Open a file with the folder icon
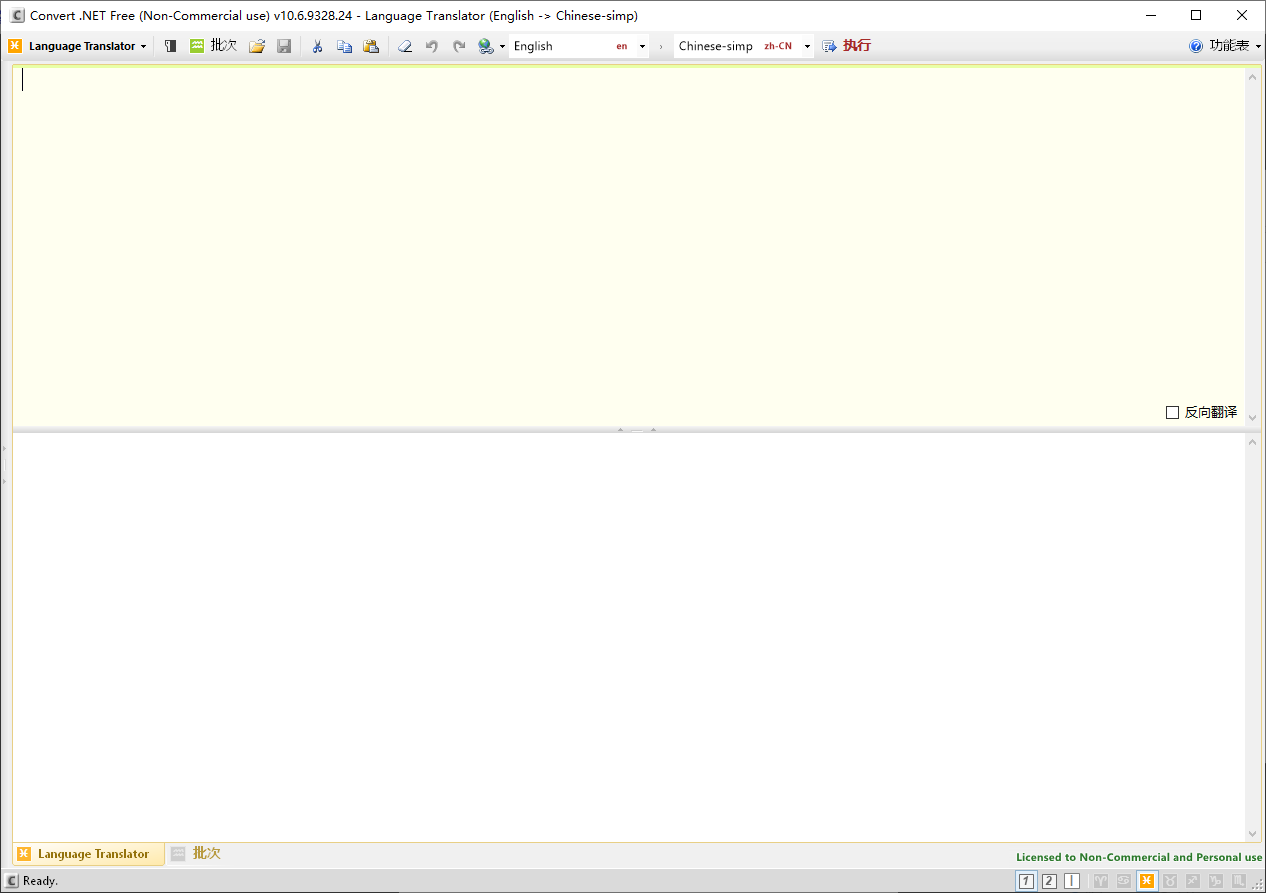1266x893 pixels. [257, 46]
